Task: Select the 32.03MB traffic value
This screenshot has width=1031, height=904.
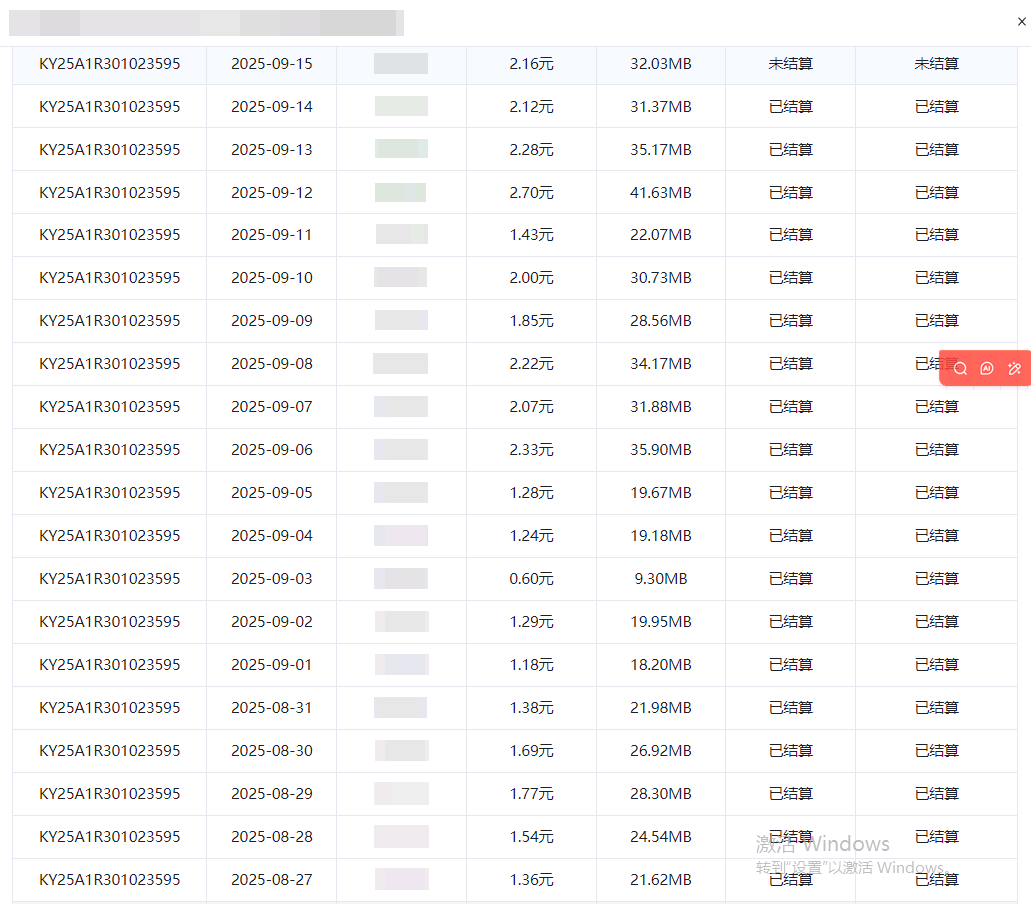Action: 661,64
